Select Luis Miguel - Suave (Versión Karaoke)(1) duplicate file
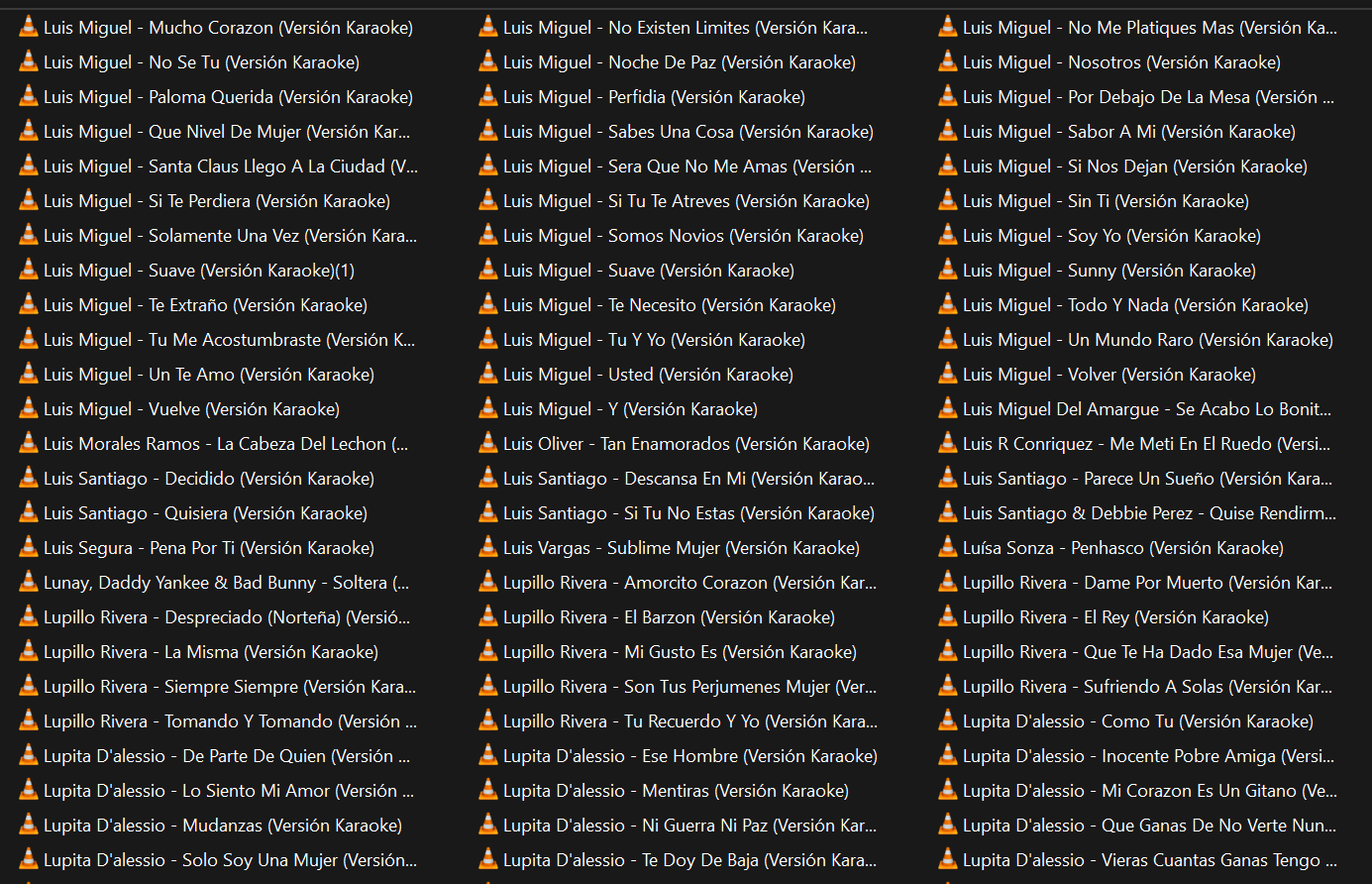The width and height of the screenshot is (1372, 884). [x=198, y=271]
